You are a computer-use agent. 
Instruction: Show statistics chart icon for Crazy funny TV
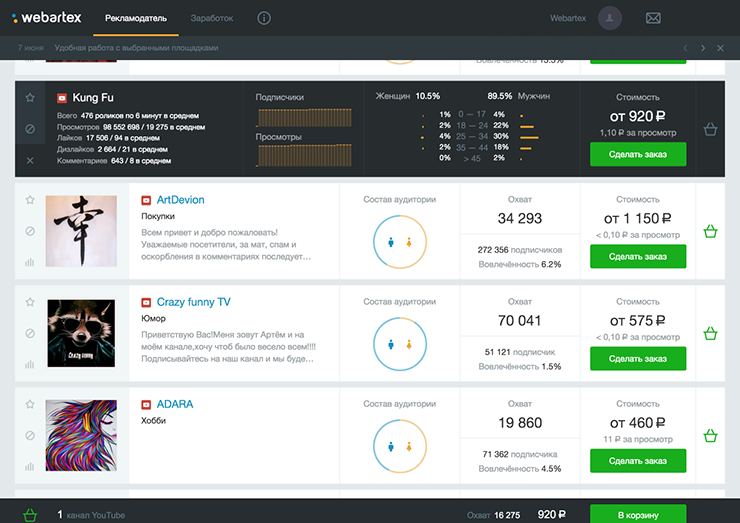[30, 365]
